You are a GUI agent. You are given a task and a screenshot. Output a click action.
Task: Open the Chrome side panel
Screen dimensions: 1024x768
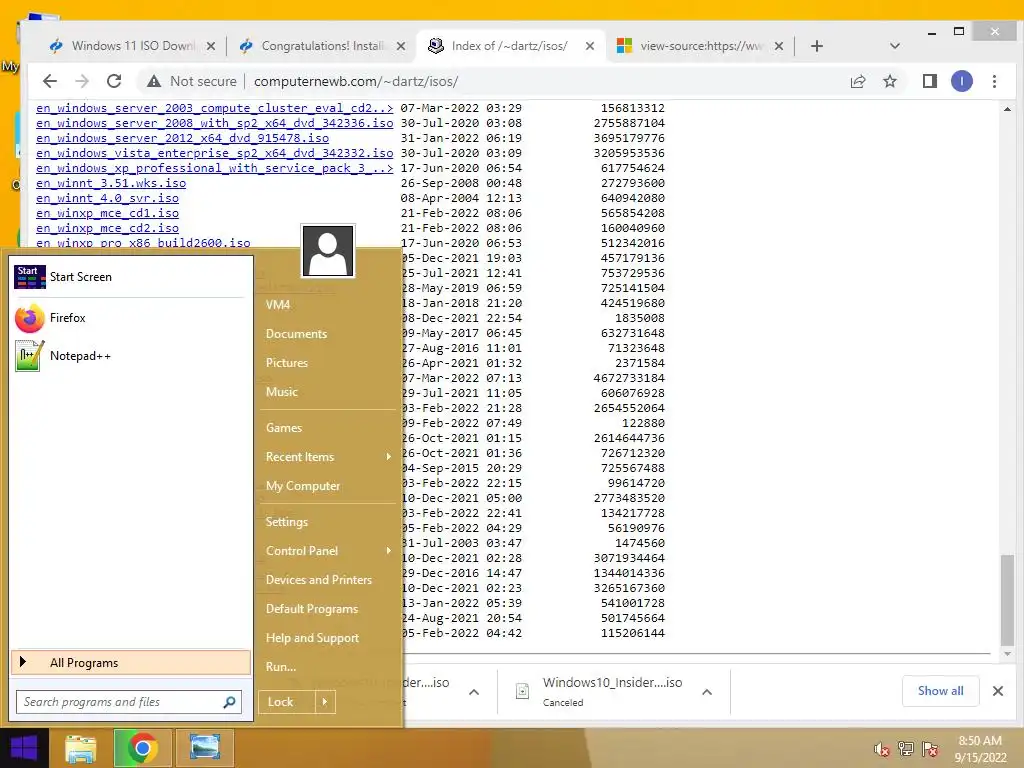click(929, 81)
